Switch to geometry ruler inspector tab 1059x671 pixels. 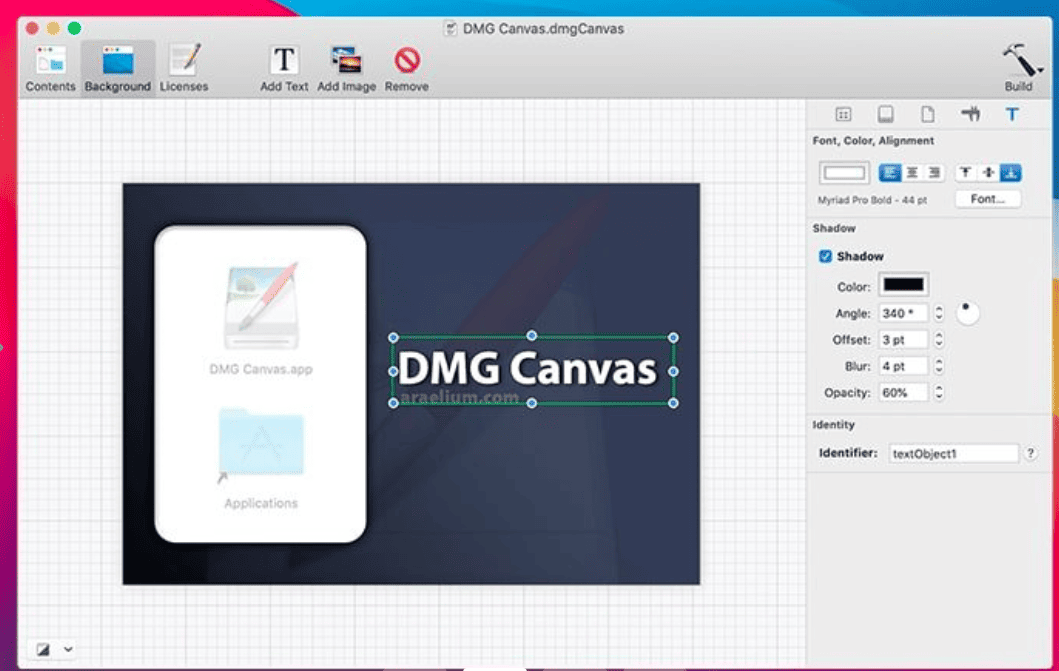click(x=971, y=114)
